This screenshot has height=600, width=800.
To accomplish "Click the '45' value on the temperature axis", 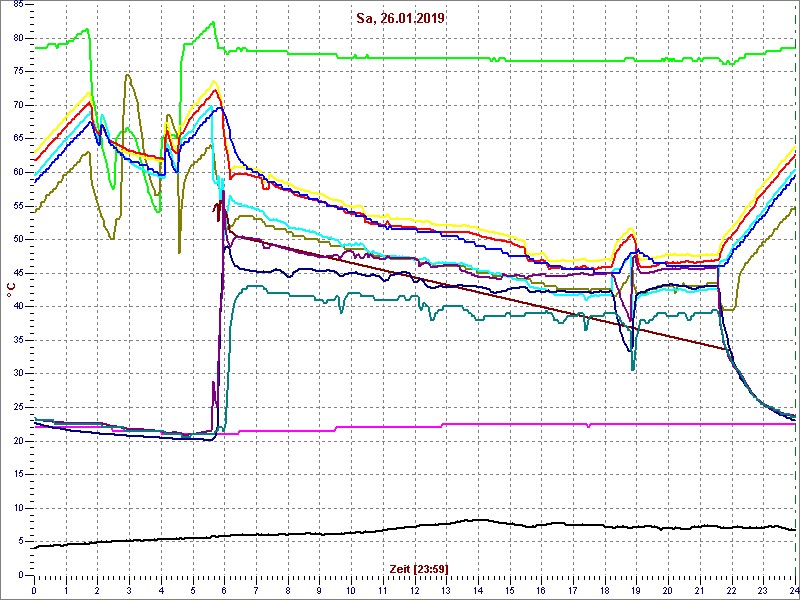I will tap(18, 273).
